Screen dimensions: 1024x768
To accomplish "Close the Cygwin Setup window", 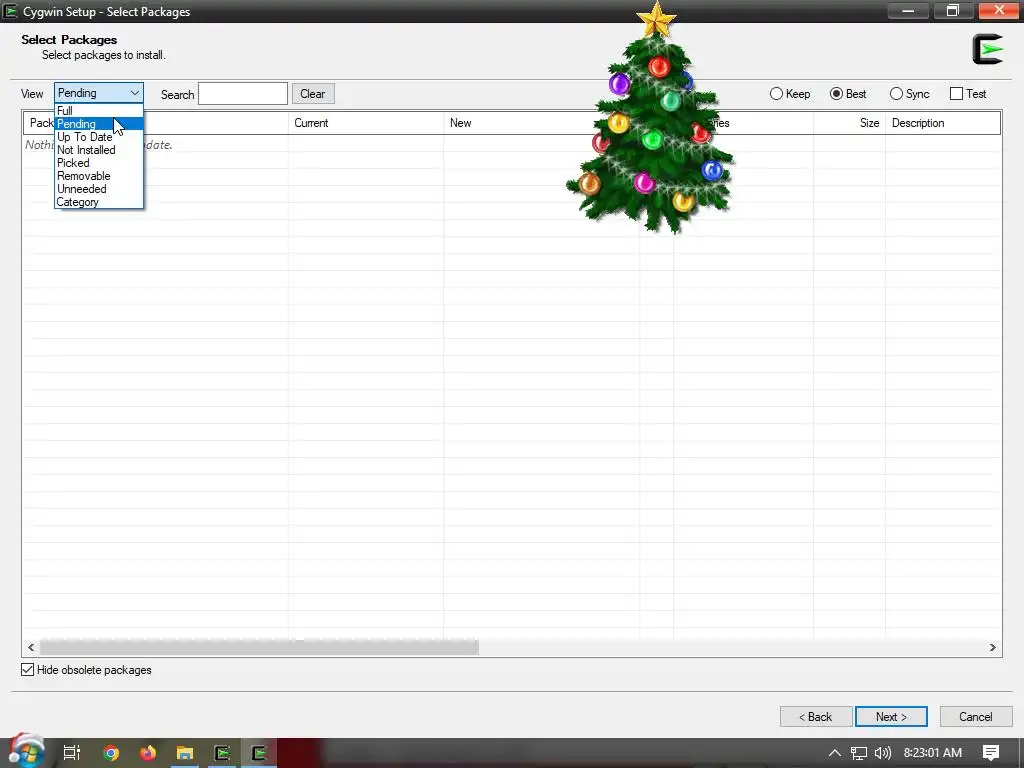I will (x=999, y=10).
